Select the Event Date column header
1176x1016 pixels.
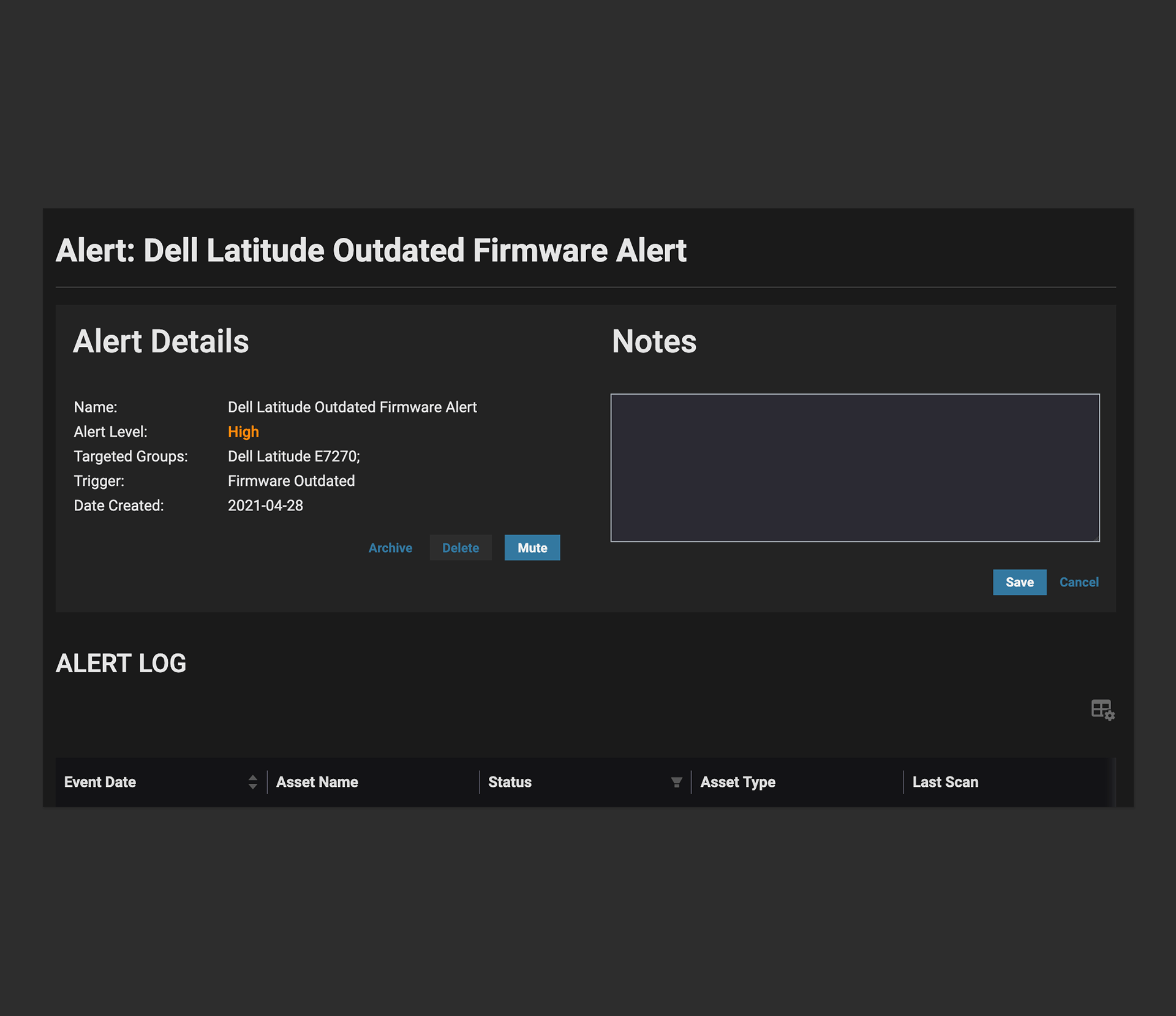(x=100, y=782)
